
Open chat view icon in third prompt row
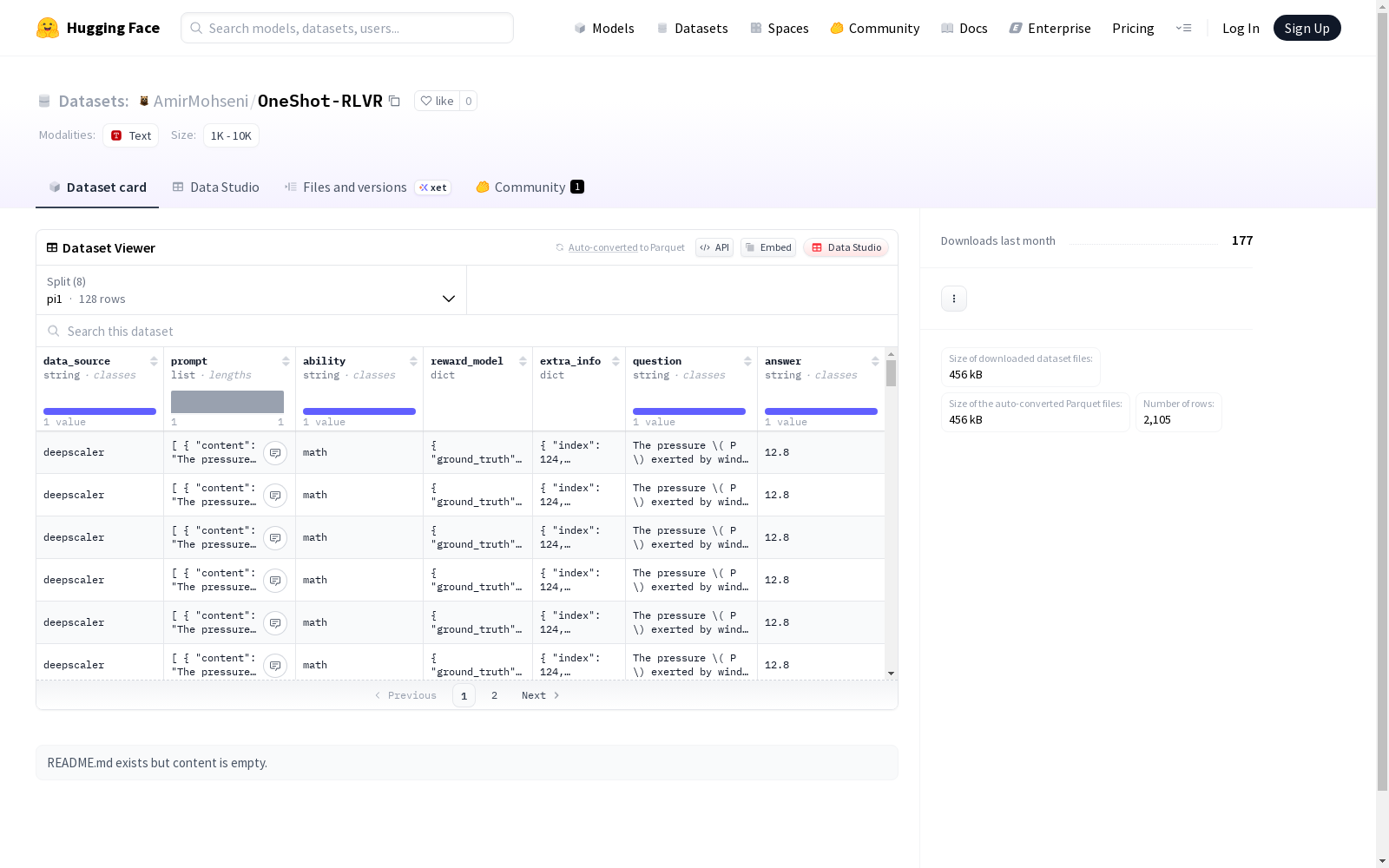(275, 538)
